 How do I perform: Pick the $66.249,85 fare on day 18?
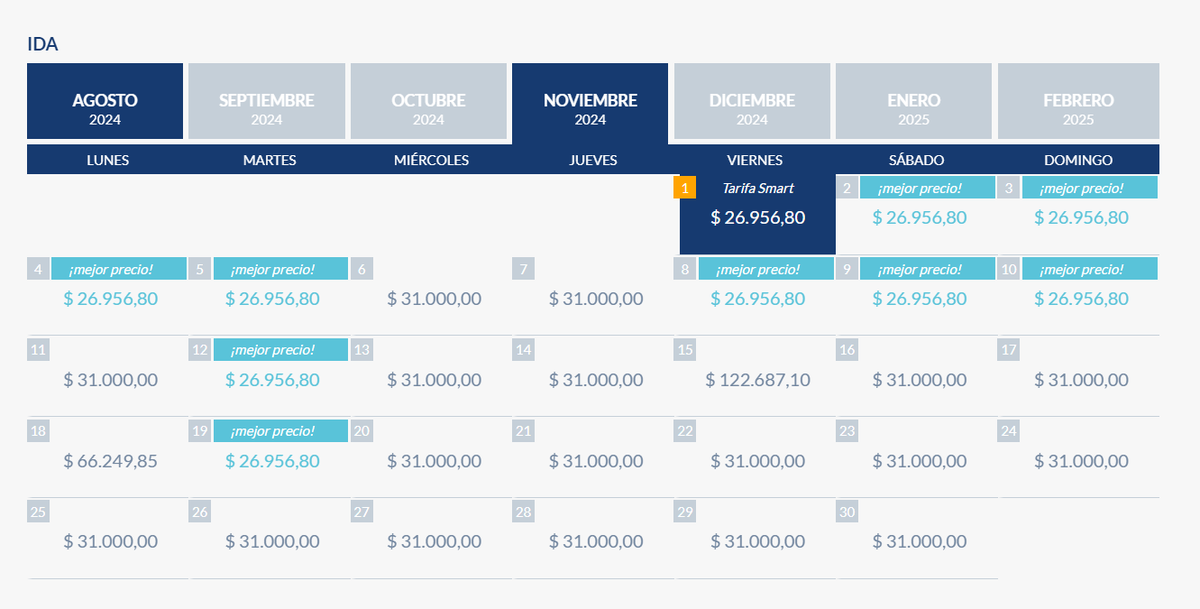[110, 461]
